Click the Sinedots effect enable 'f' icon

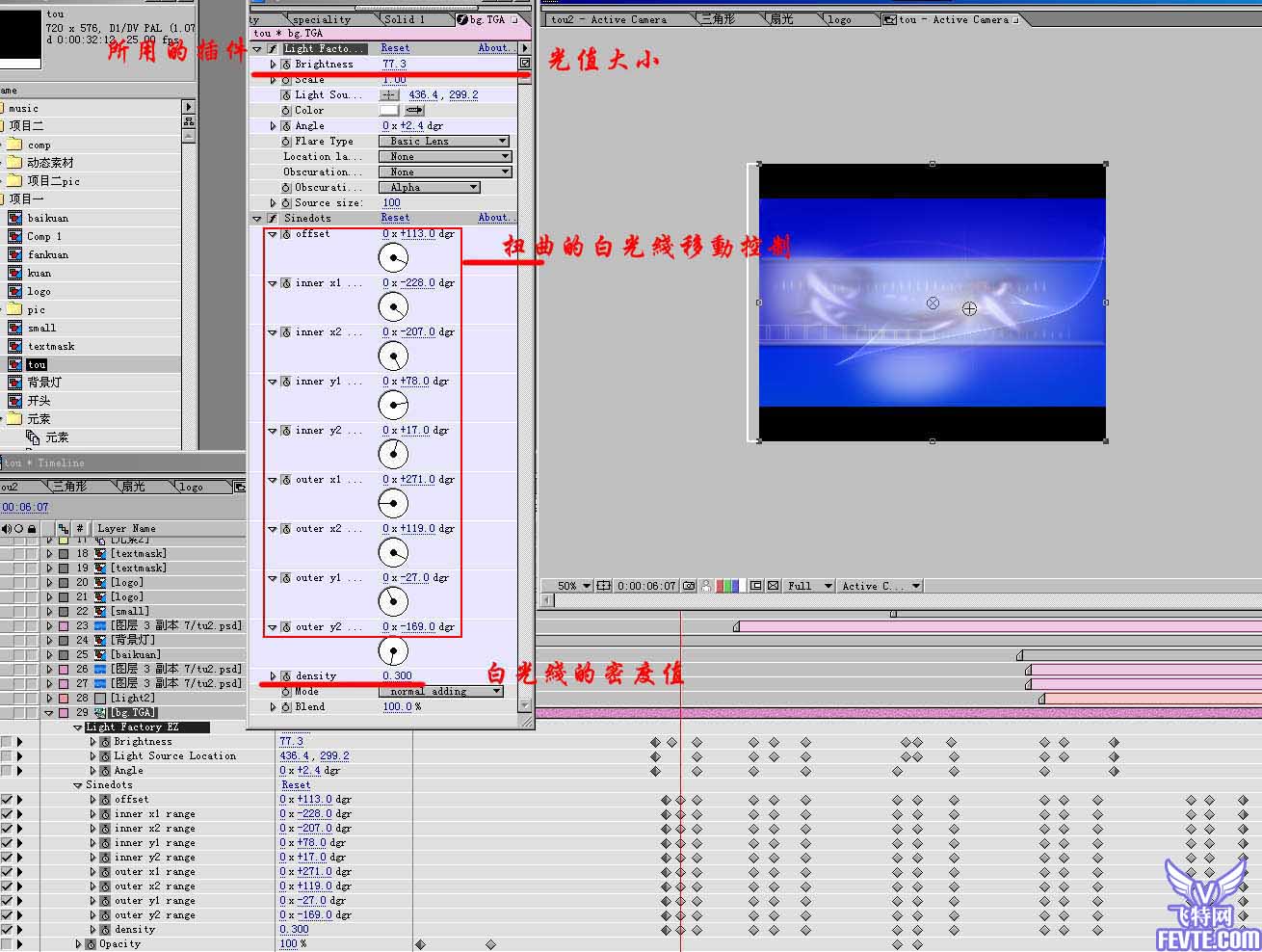[273, 219]
